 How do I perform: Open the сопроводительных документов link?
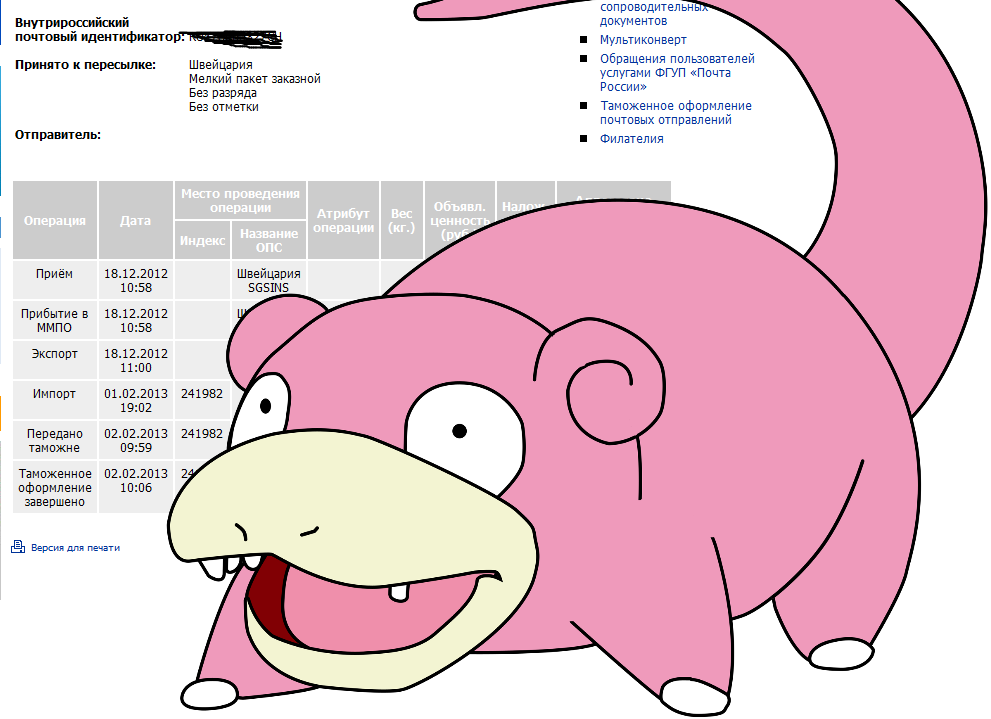(x=654, y=14)
